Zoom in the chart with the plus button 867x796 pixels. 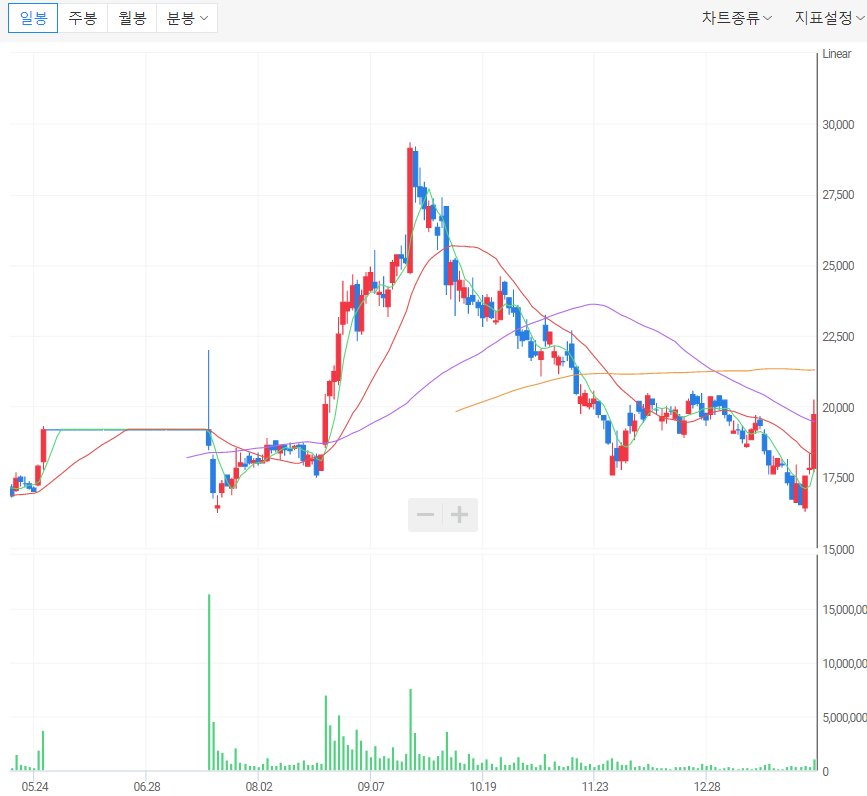coord(459,515)
